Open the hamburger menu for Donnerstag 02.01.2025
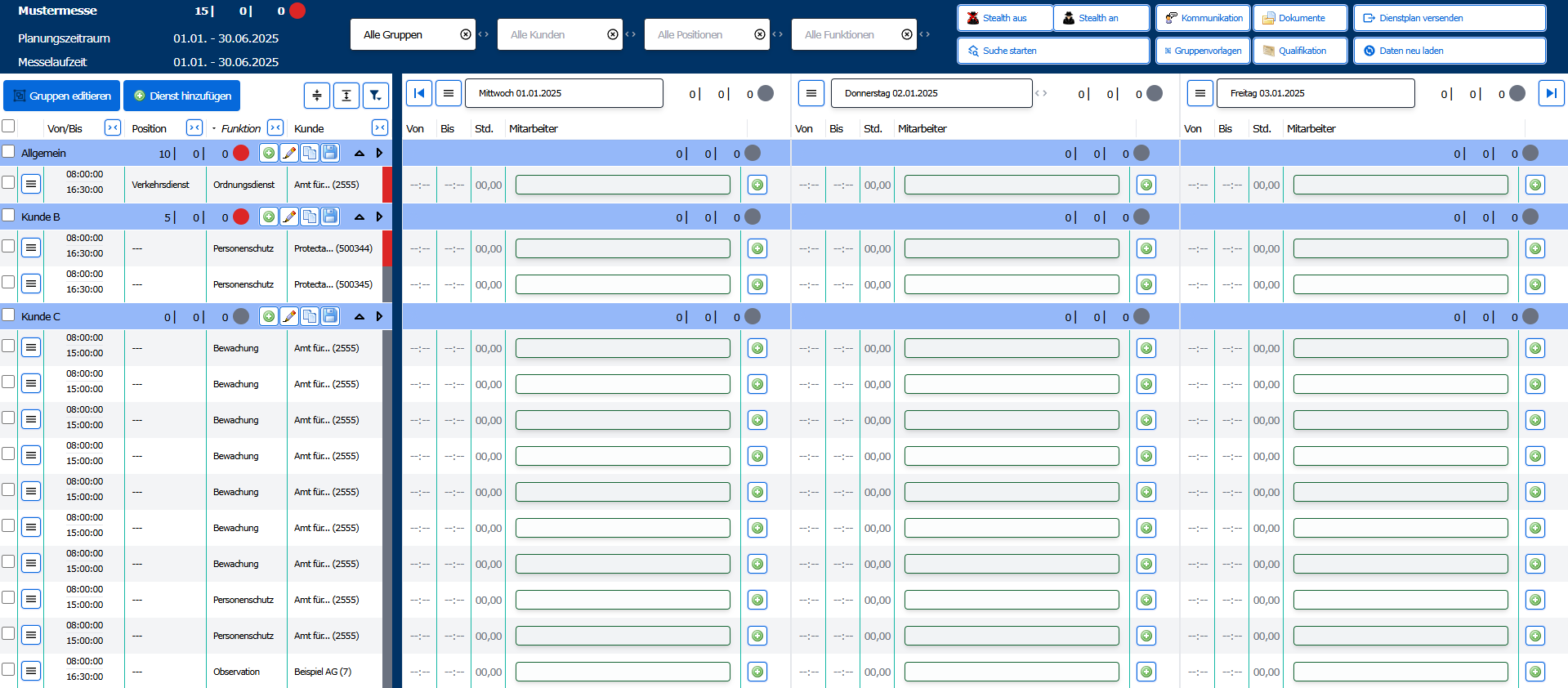This screenshot has height=688, width=1568. pyautogui.click(x=811, y=93)
